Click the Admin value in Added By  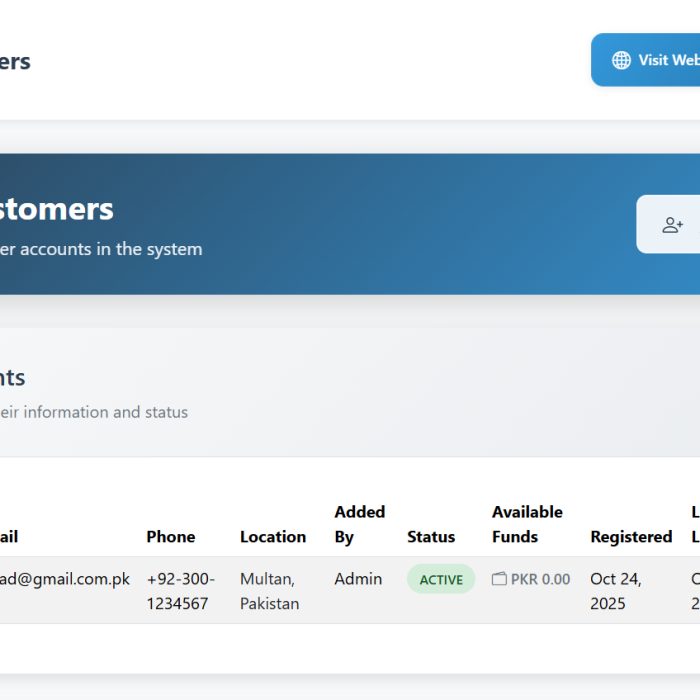[356, 579]
